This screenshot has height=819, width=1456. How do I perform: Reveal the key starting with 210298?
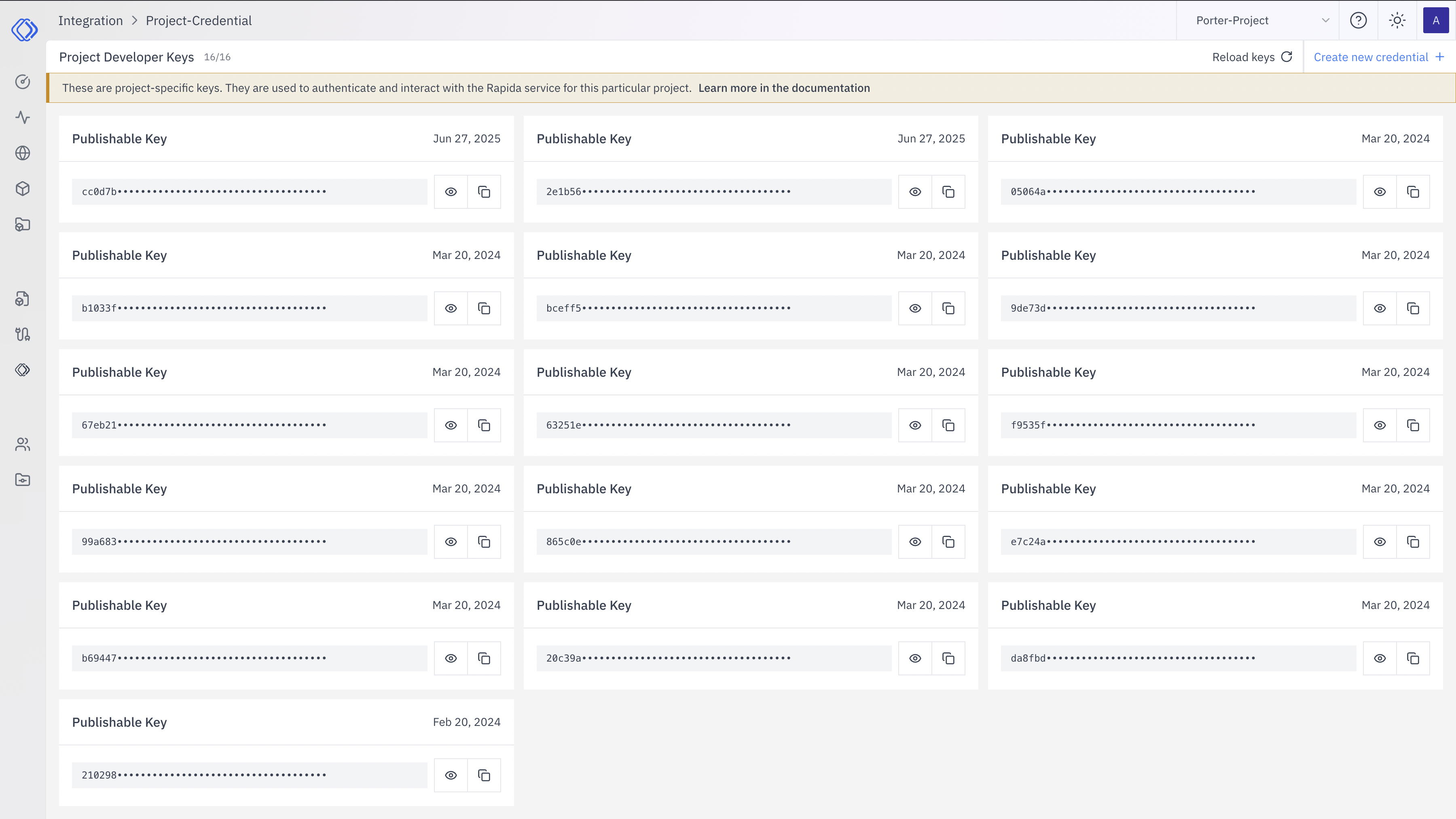click(x=451, y=775)
